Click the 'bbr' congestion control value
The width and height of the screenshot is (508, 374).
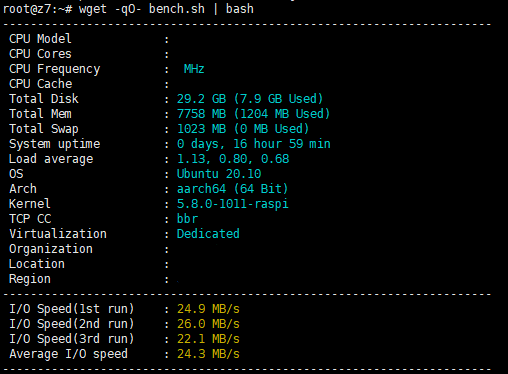(x=187, y=219)
